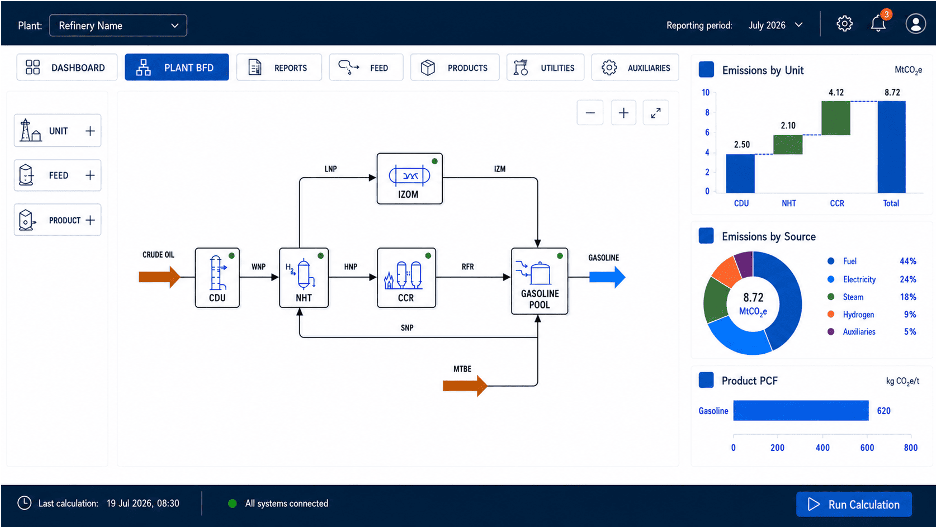The width and height of the screenshot is (936, 528).
Task: Click green status dot on IZOM
Action: point(435,161)
